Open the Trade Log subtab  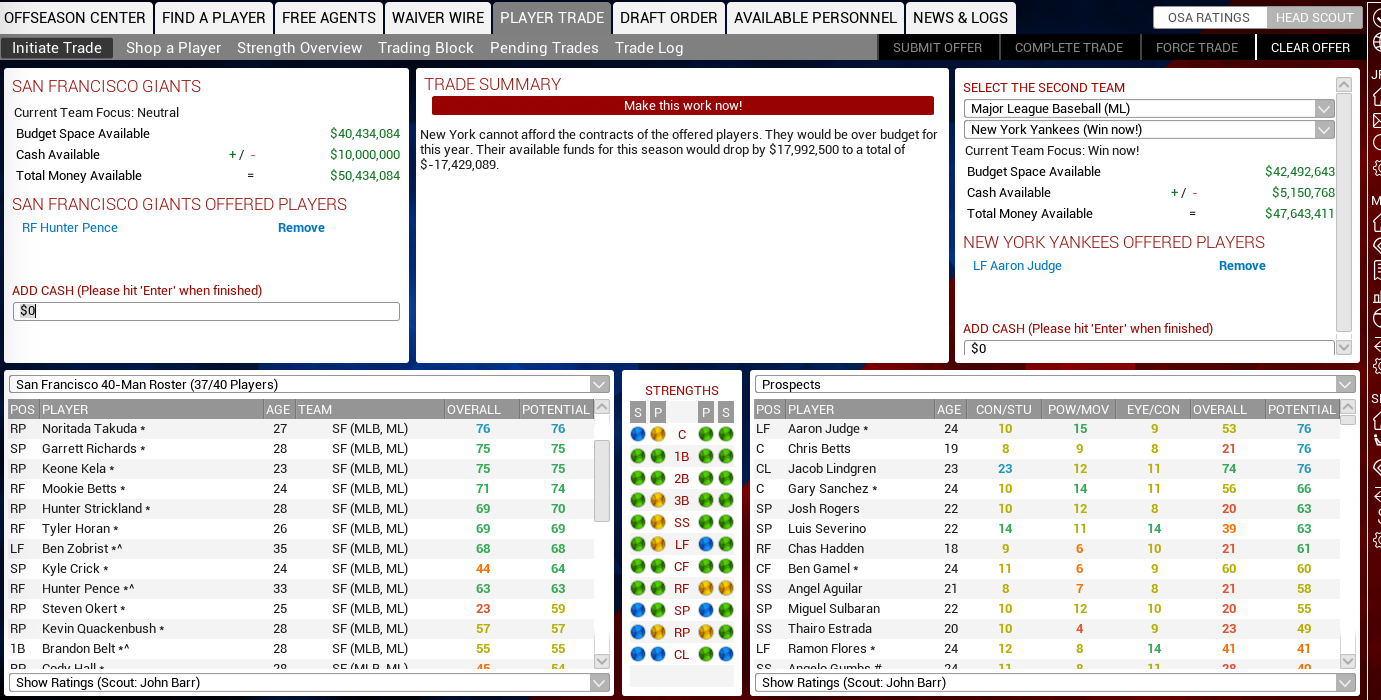[x=649, y=48]
